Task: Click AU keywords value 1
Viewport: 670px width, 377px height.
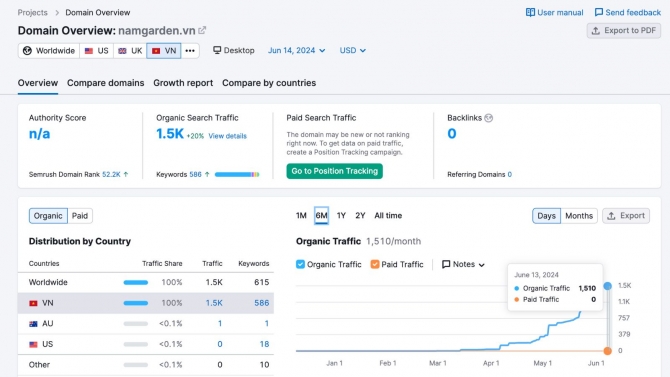Action: coord(267,324)
